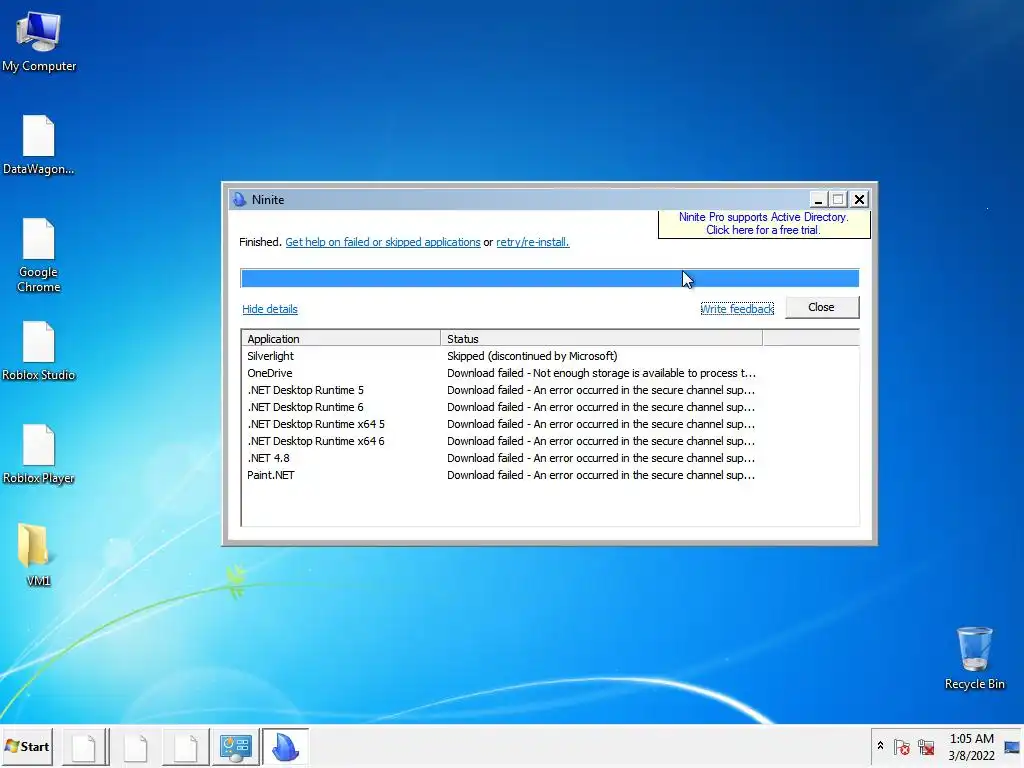Click the action center flag tray icon
This screenshot has width=1024, height=768.
click(x=901, y=746)
